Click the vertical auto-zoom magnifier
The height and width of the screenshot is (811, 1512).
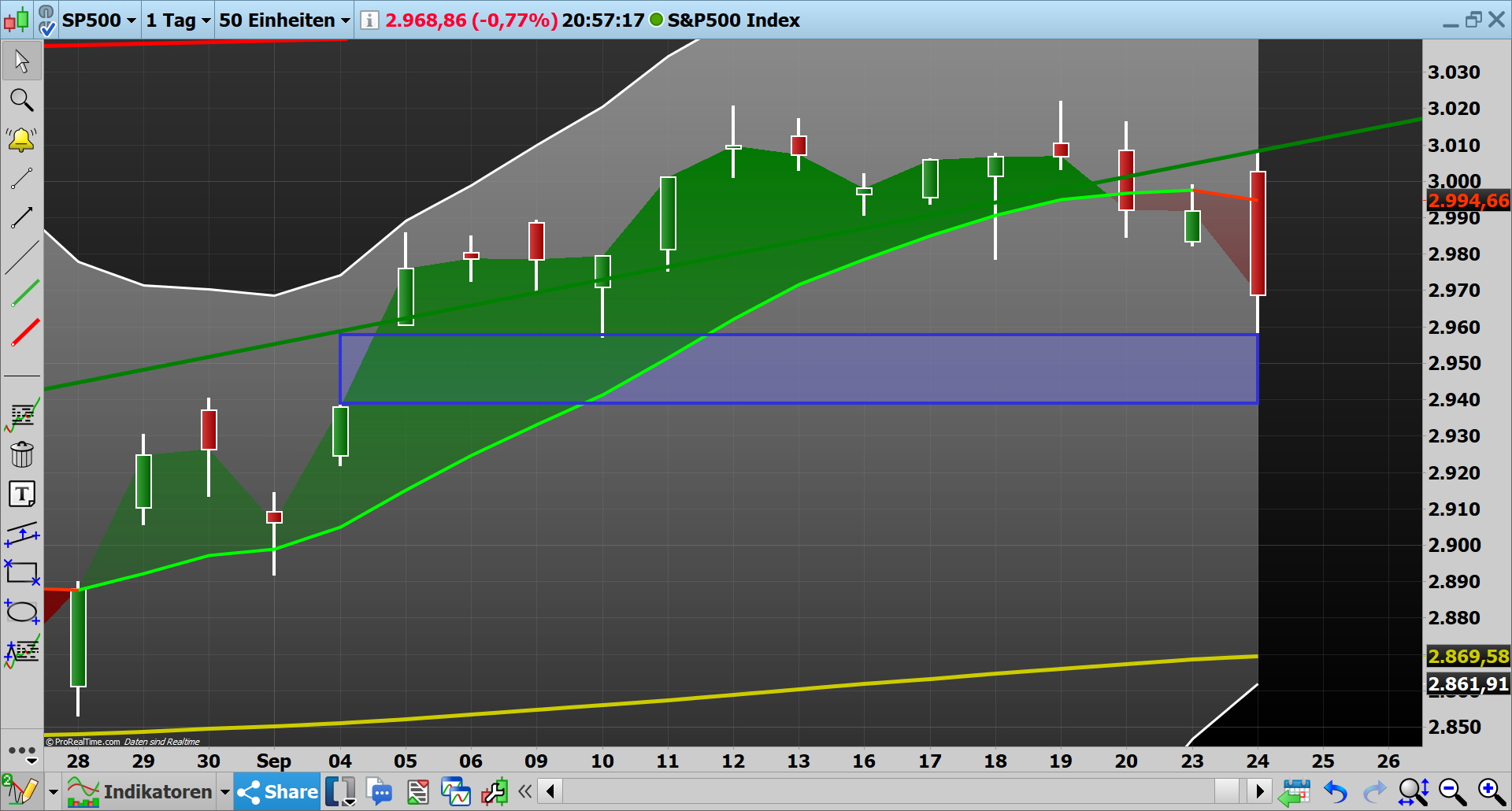(1414, 792)
